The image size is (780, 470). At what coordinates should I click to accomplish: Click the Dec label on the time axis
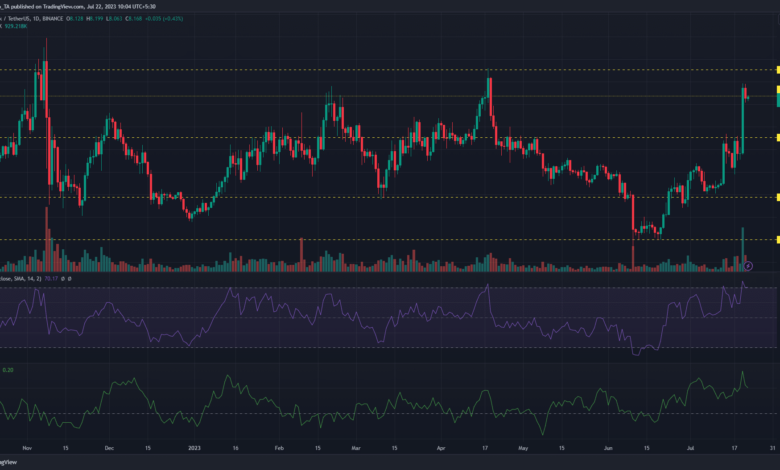(x=109, y=450)
